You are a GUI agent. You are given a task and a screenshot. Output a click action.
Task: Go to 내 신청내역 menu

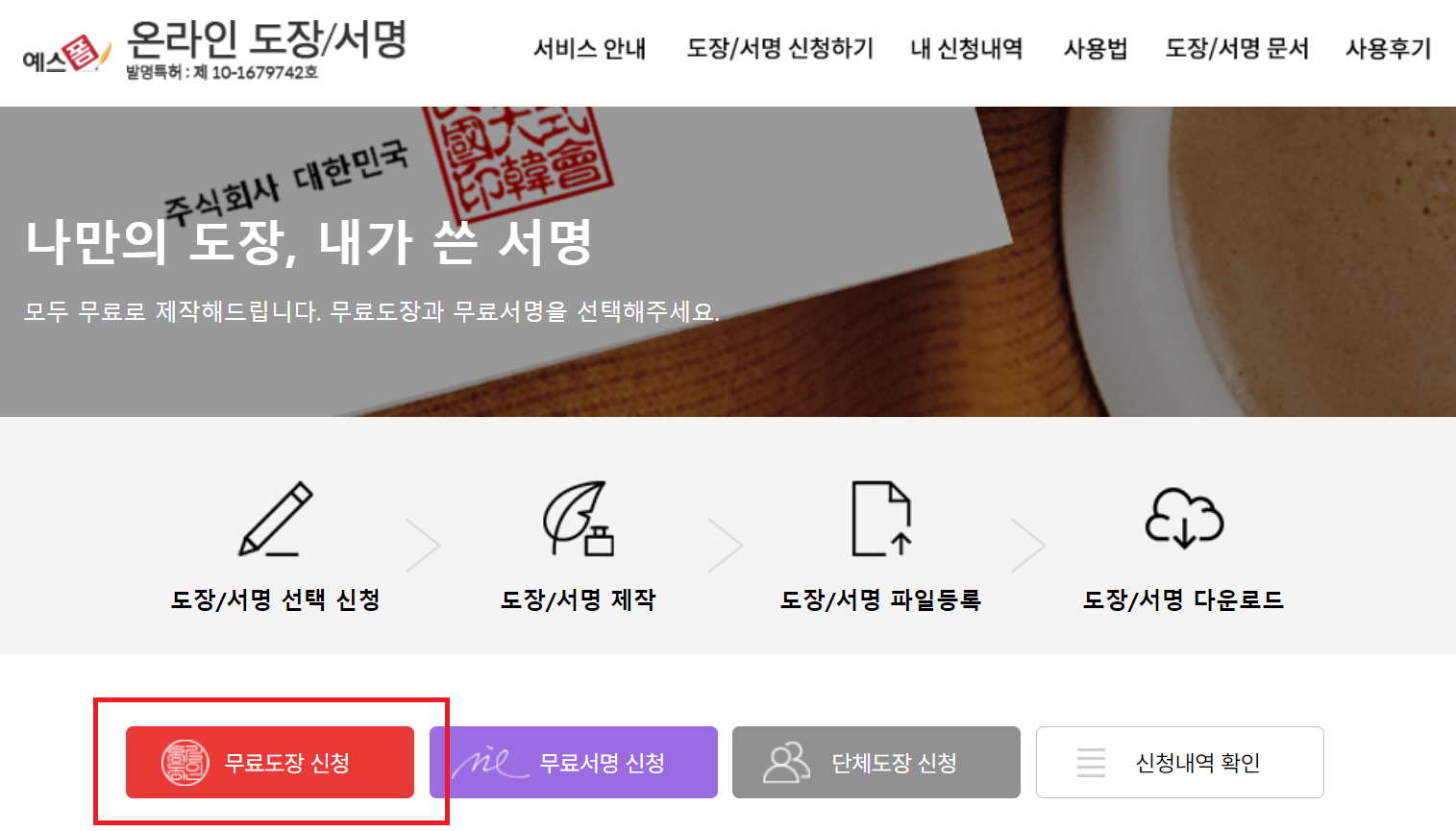[x=967, y=48]
